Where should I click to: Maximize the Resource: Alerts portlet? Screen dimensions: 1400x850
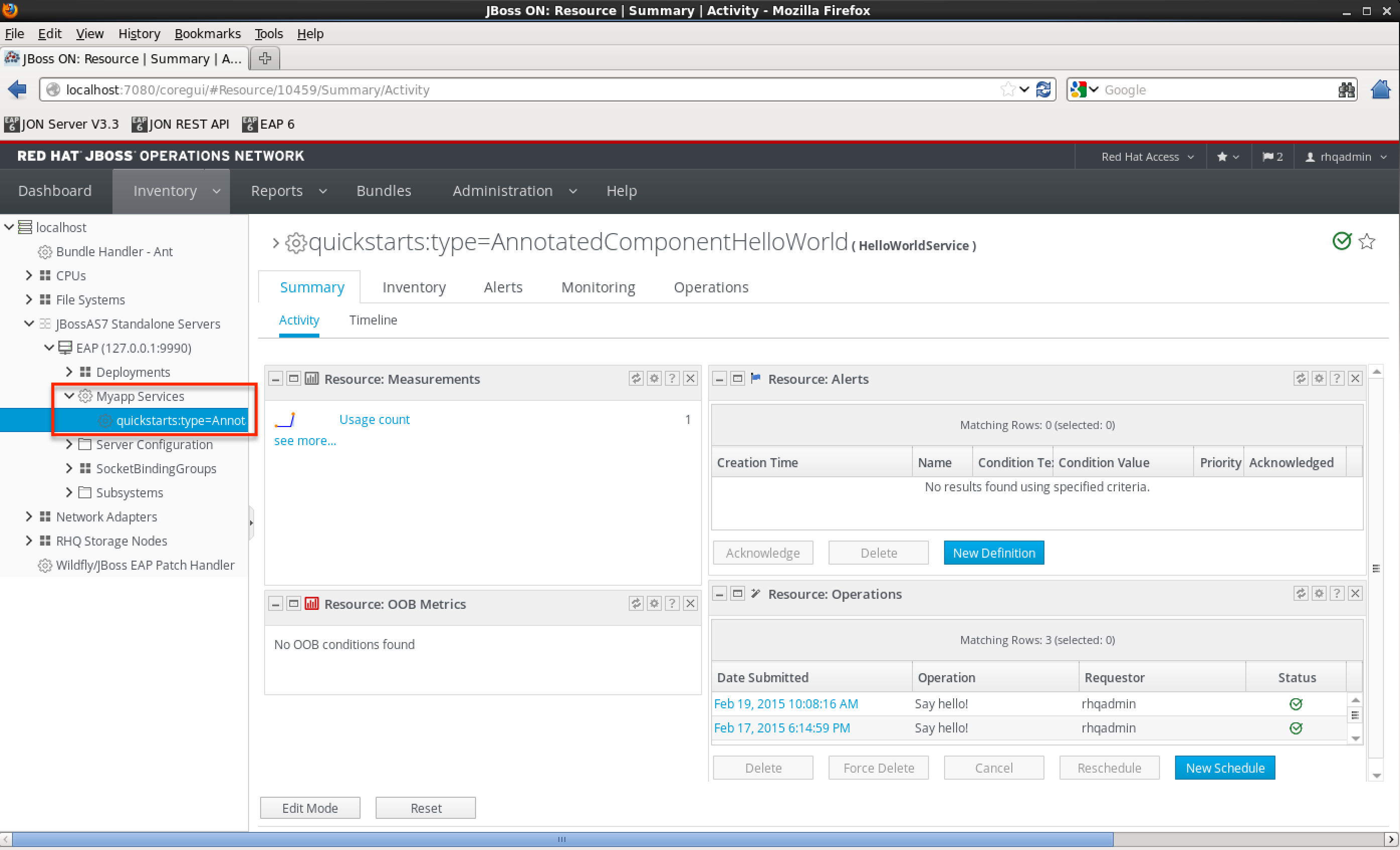[x=738, y=379]
